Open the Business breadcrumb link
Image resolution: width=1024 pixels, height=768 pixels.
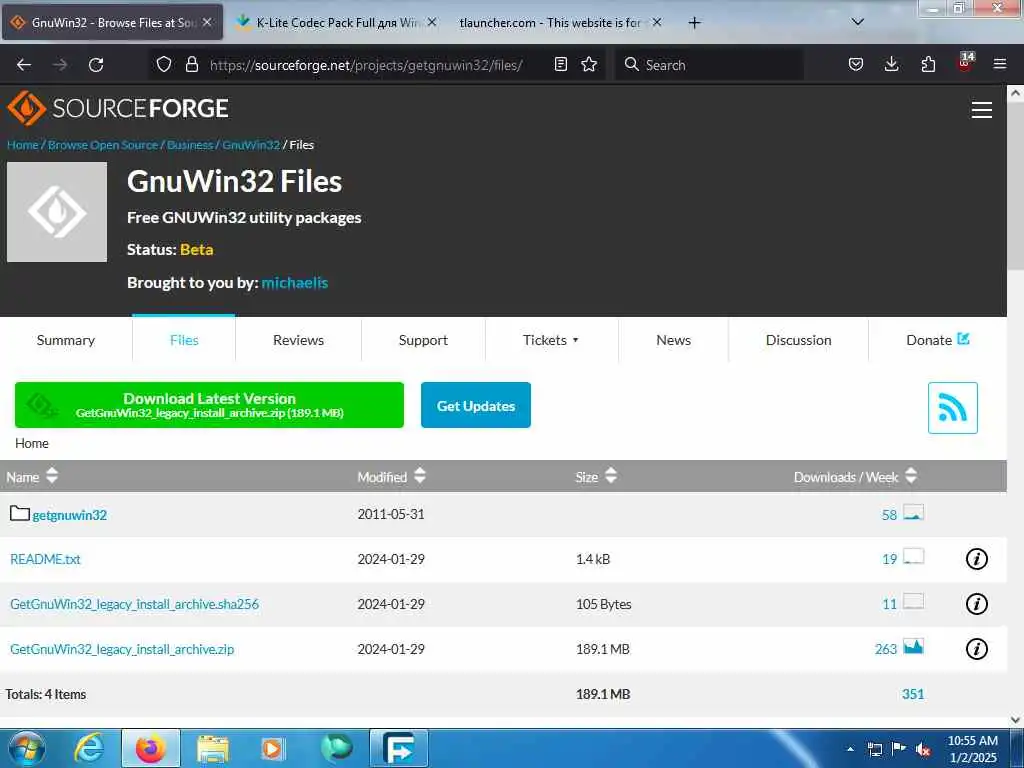[190, 145]
